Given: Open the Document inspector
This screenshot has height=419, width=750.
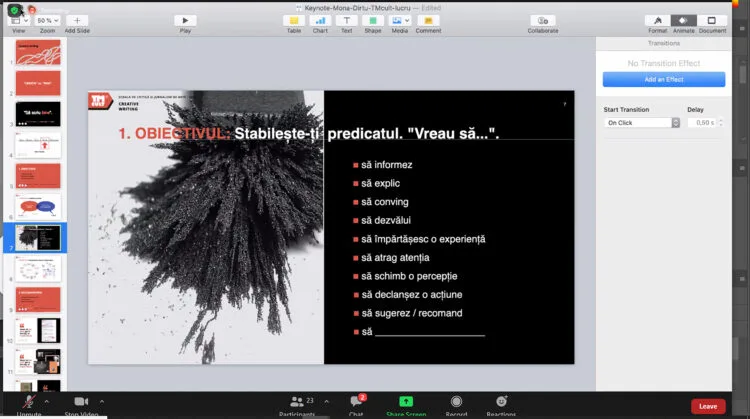Looking at the screenshot, I should 712,21.
